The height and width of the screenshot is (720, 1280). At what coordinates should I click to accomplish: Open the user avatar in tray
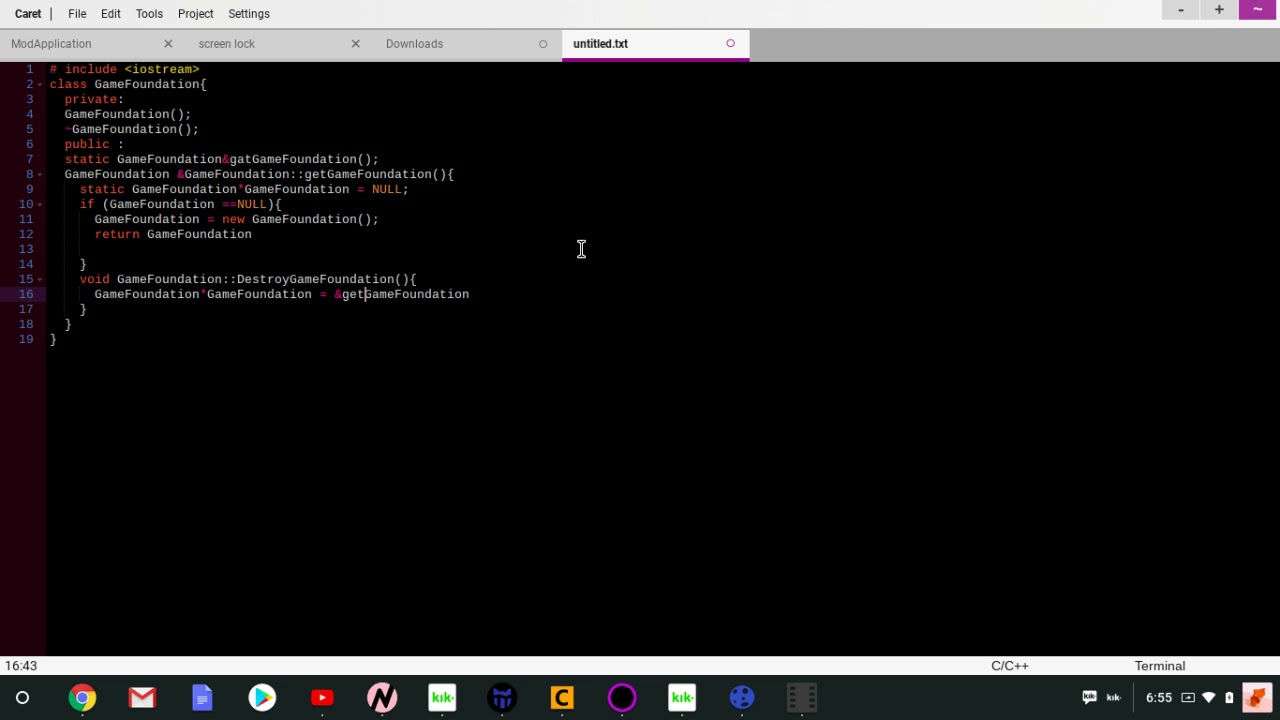[1257, 697]
